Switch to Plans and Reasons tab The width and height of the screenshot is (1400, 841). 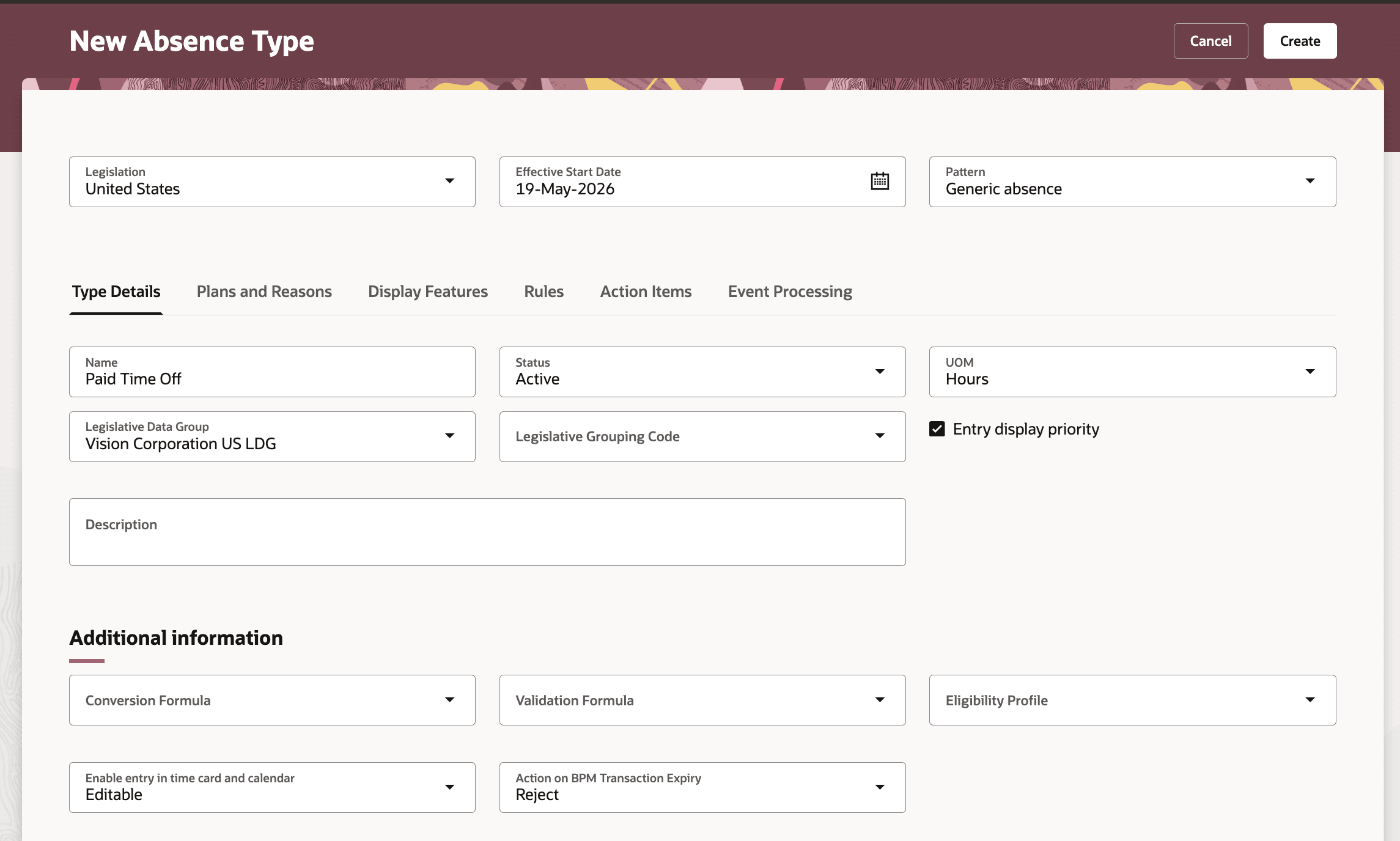pos(264,292)
